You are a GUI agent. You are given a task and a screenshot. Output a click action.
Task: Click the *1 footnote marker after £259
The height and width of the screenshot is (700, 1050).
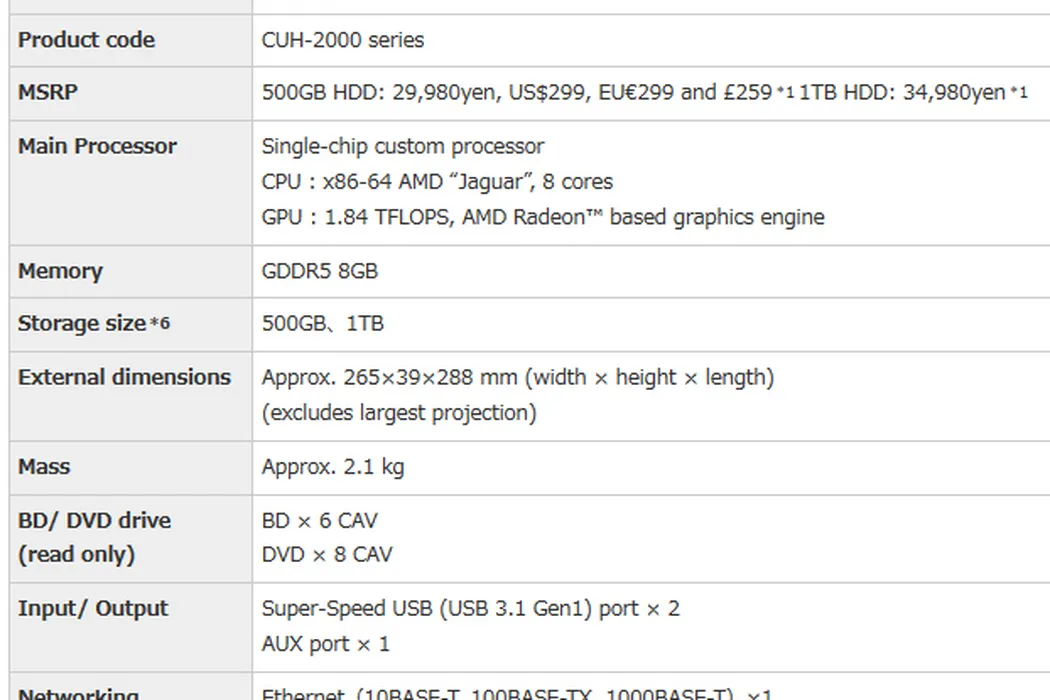(x=785, y=93)
